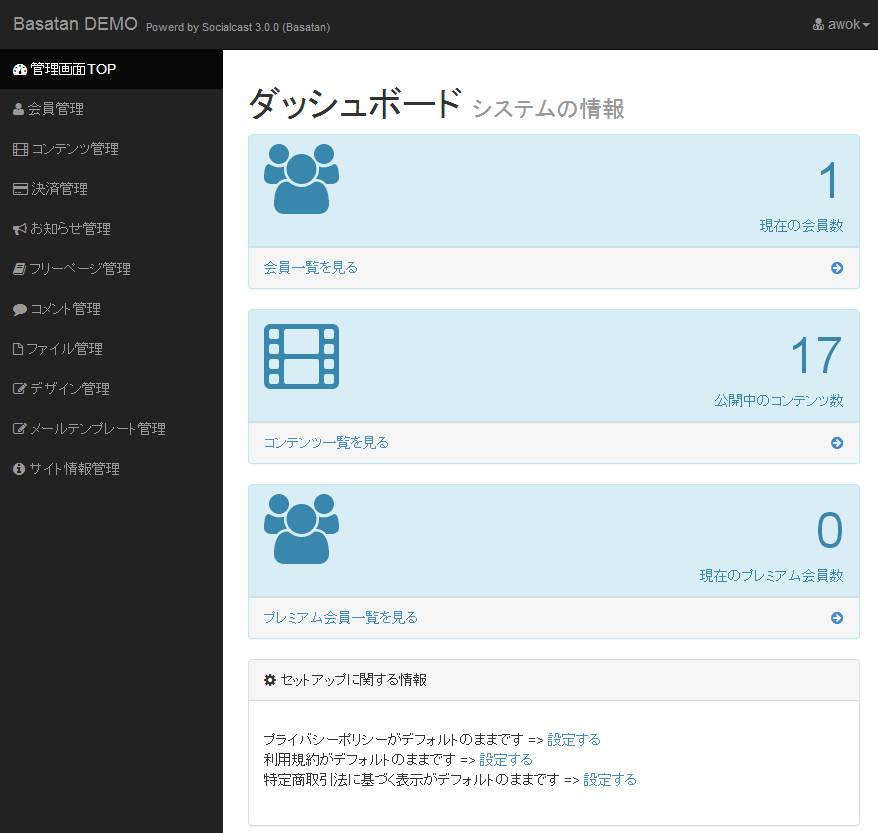This screenshot has height=833, width=878.
Task: Click the arrow icon beside コンテンツ一覧を見る
Action: (837, 443)
